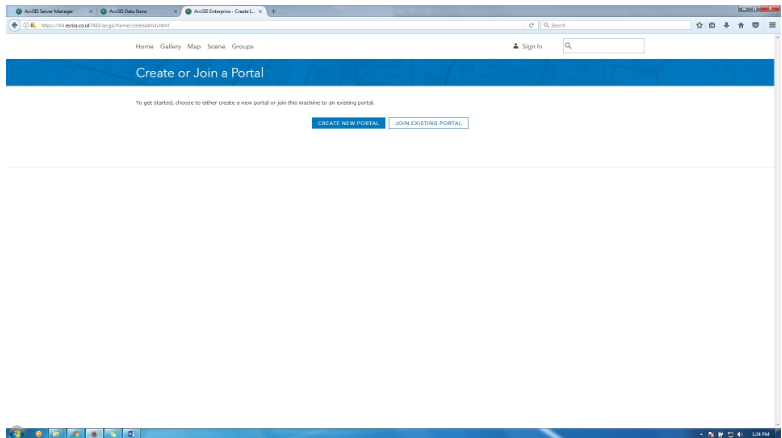Open Word from the taskbar
The width and height of the screenshot is (782, 438).
(x=131, y=434)
